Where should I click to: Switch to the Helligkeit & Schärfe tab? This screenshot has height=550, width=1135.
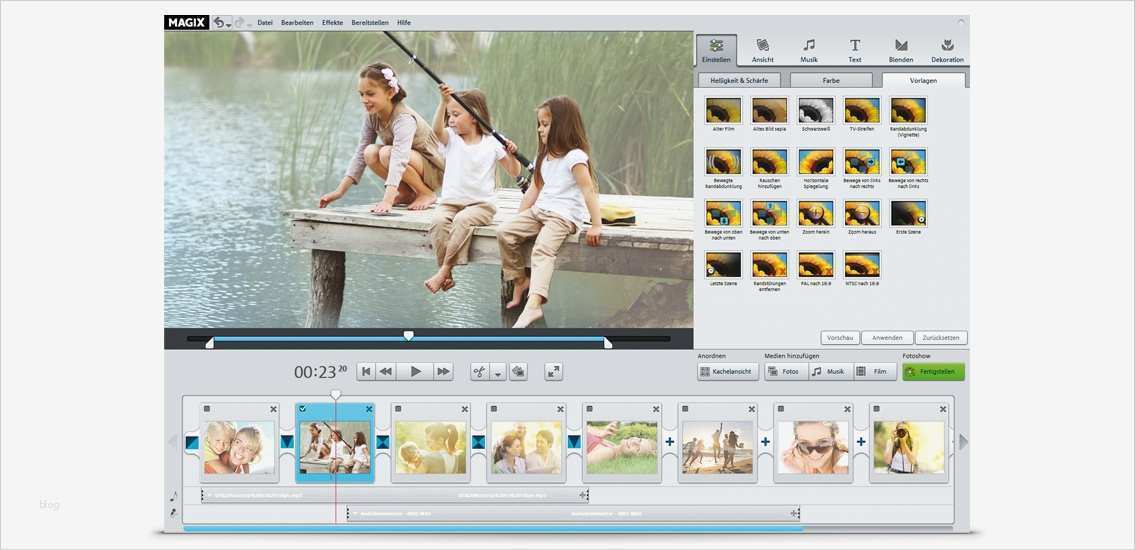coord(739,80)
